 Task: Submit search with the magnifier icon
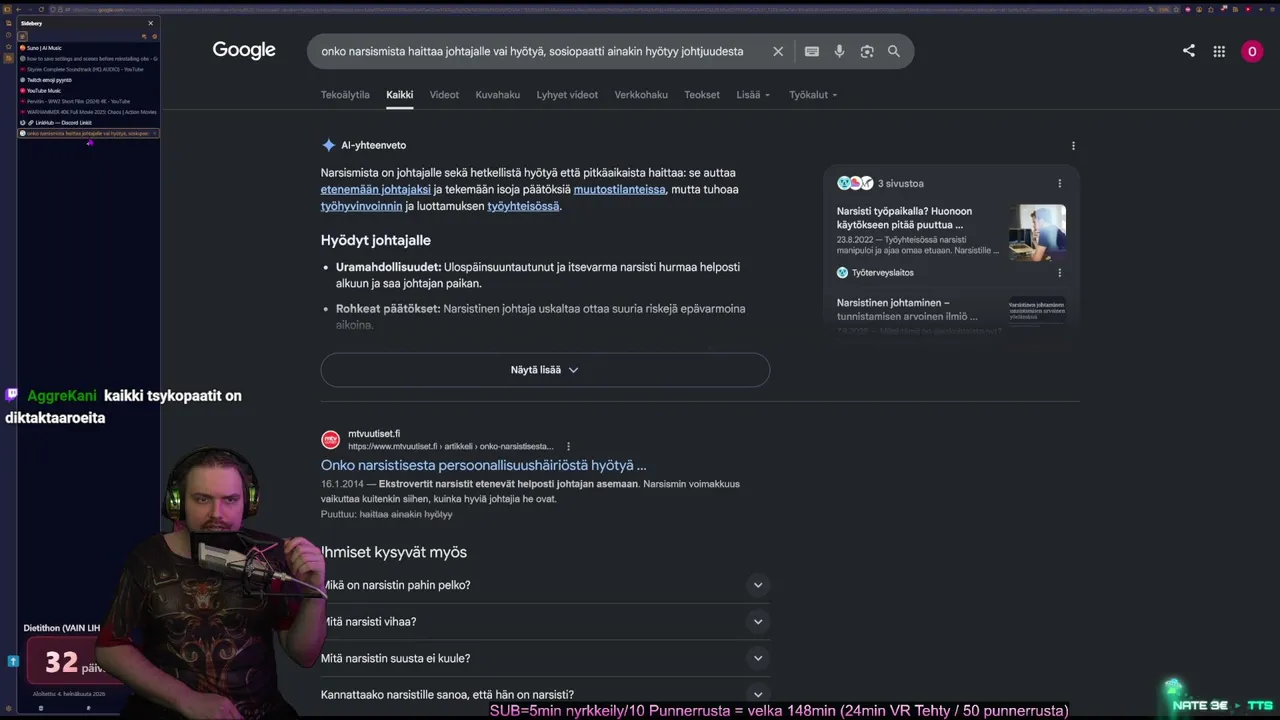894,51
